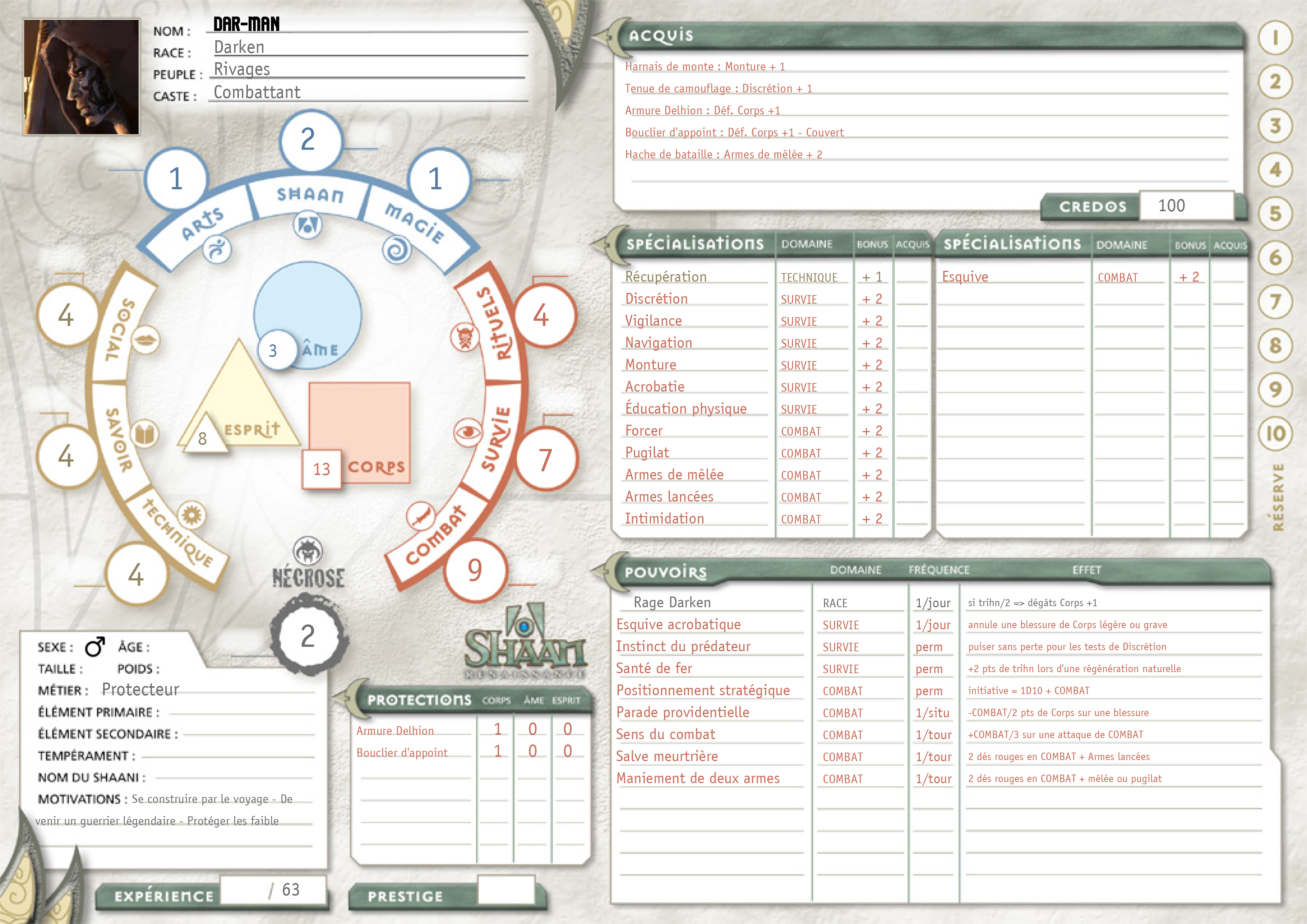
Task: Click the Shaan domain center icon
Action: (x=307, y=225)
